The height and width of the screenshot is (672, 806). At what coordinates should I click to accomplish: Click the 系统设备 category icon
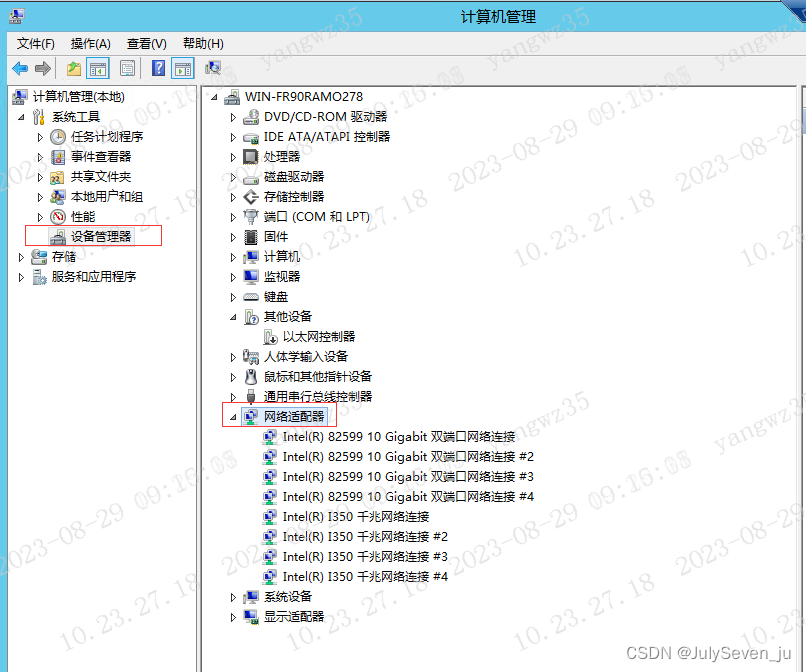251,597
